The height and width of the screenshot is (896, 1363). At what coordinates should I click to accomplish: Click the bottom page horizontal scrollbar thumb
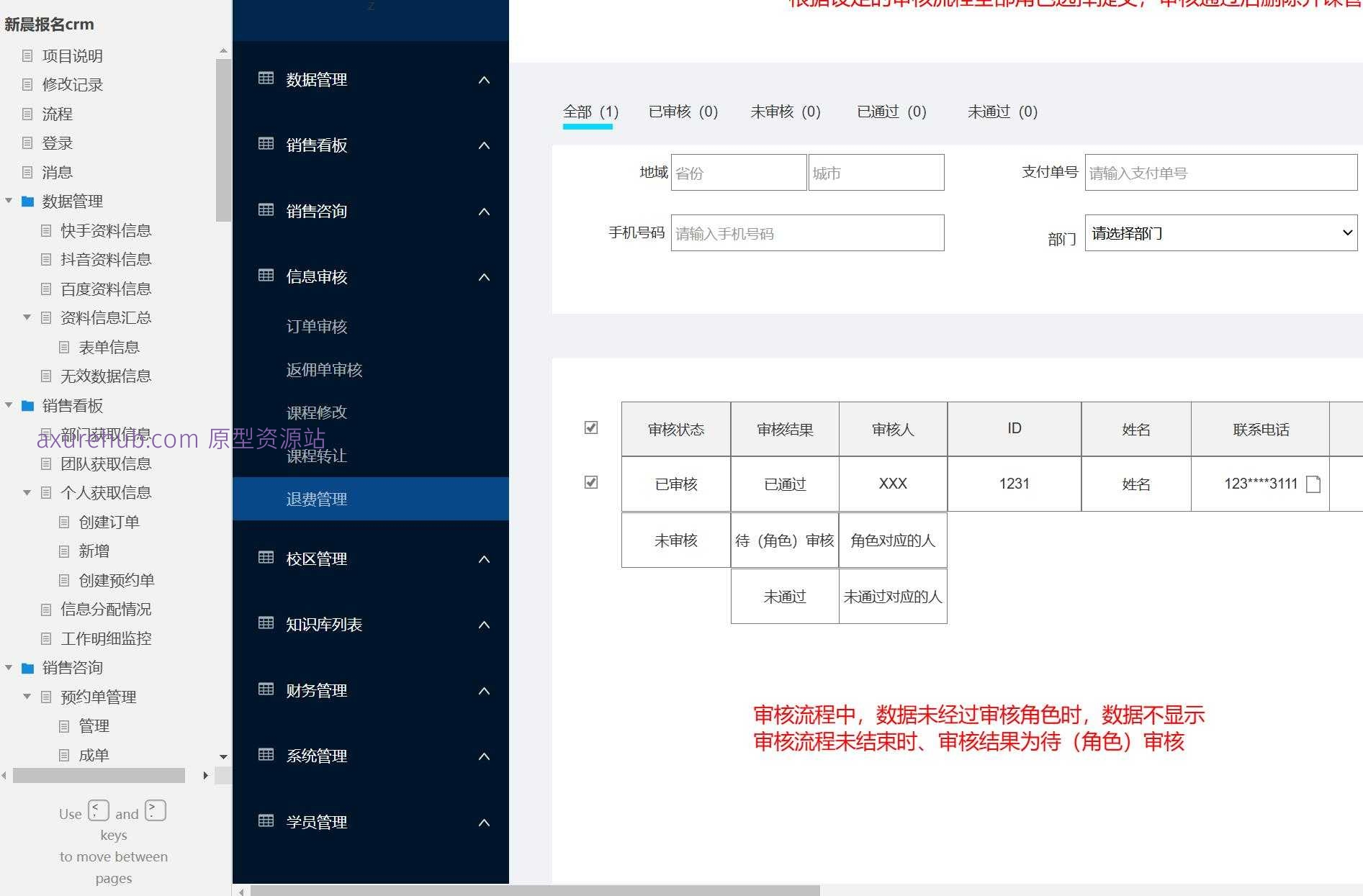click(535, 891)
